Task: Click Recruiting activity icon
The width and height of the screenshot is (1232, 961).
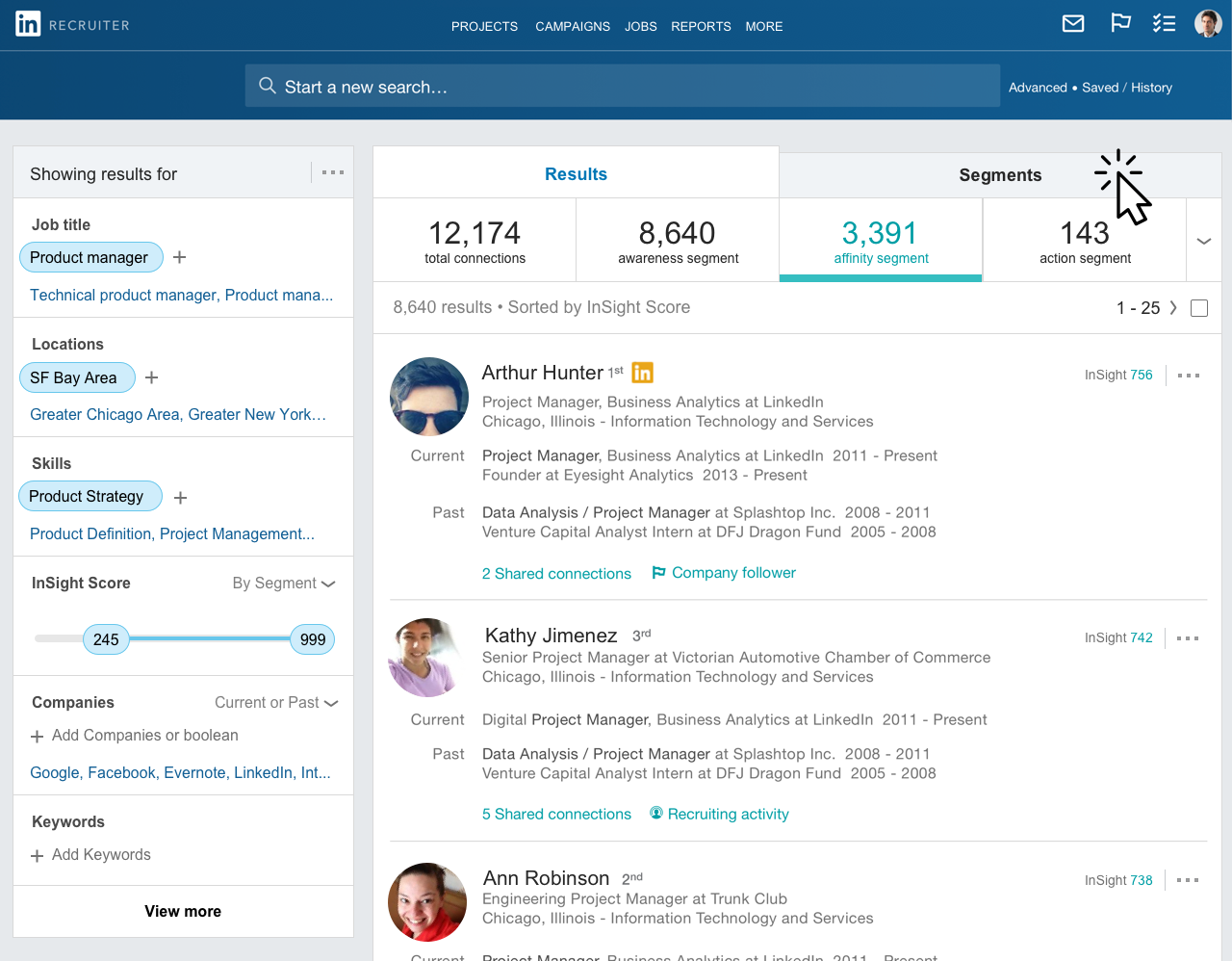Action: coord(656,814)
